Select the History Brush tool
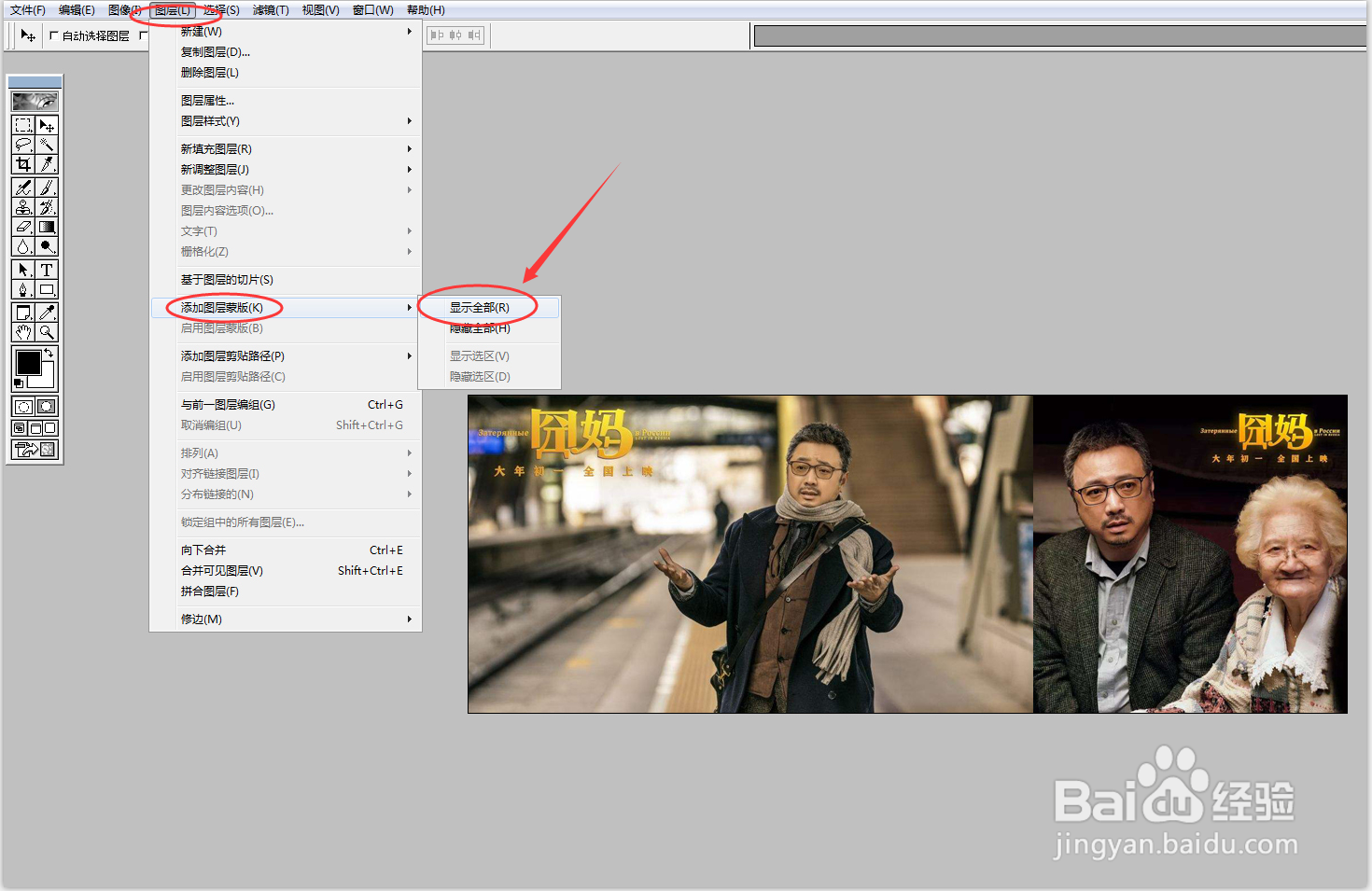Image resolution: width=1372 pixels, height=891 pixels. point(47,207)
